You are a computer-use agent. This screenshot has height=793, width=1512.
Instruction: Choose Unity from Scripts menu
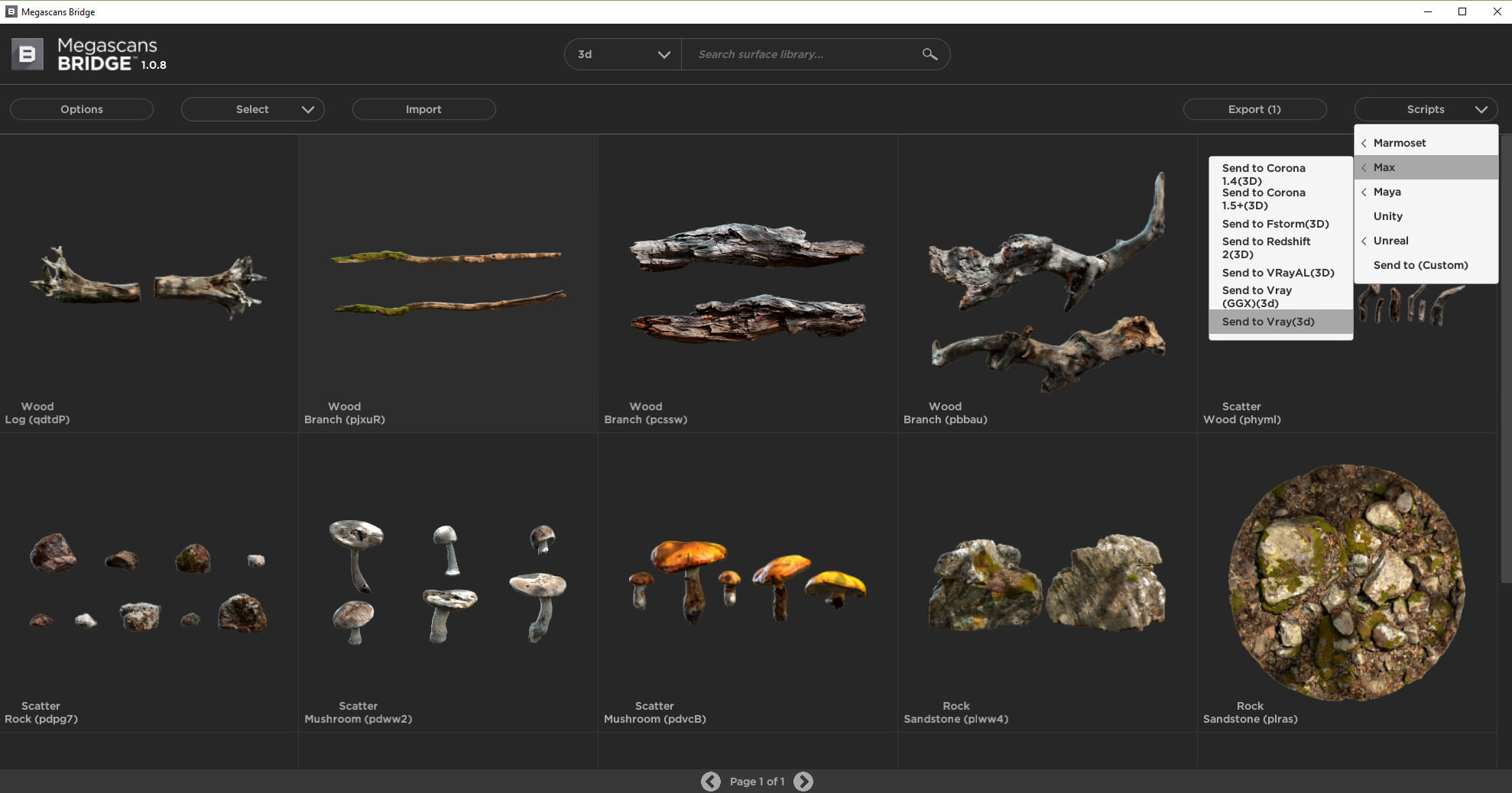[1426, 216]
